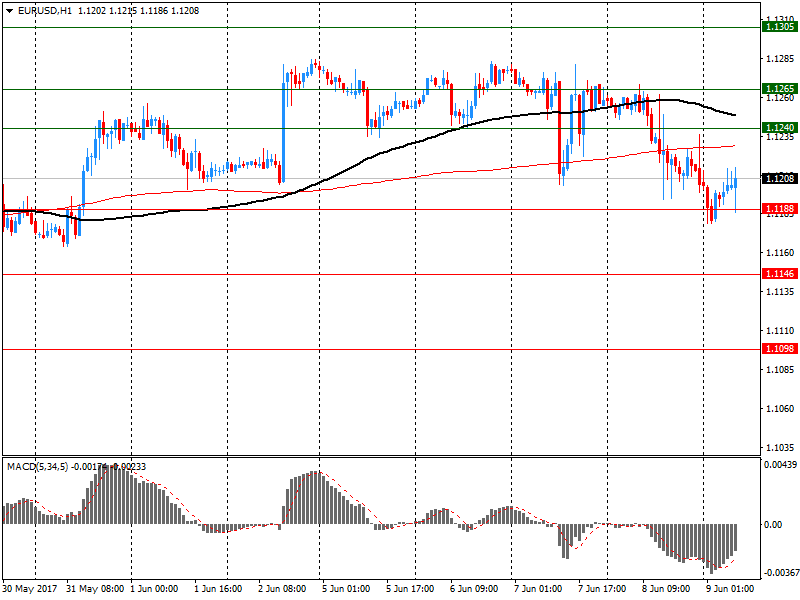The height and width of the screenshot is (600, 800).
Task: Click the 1.1085 price scale value
Action: pyautogui.click(x=780, y=369)
